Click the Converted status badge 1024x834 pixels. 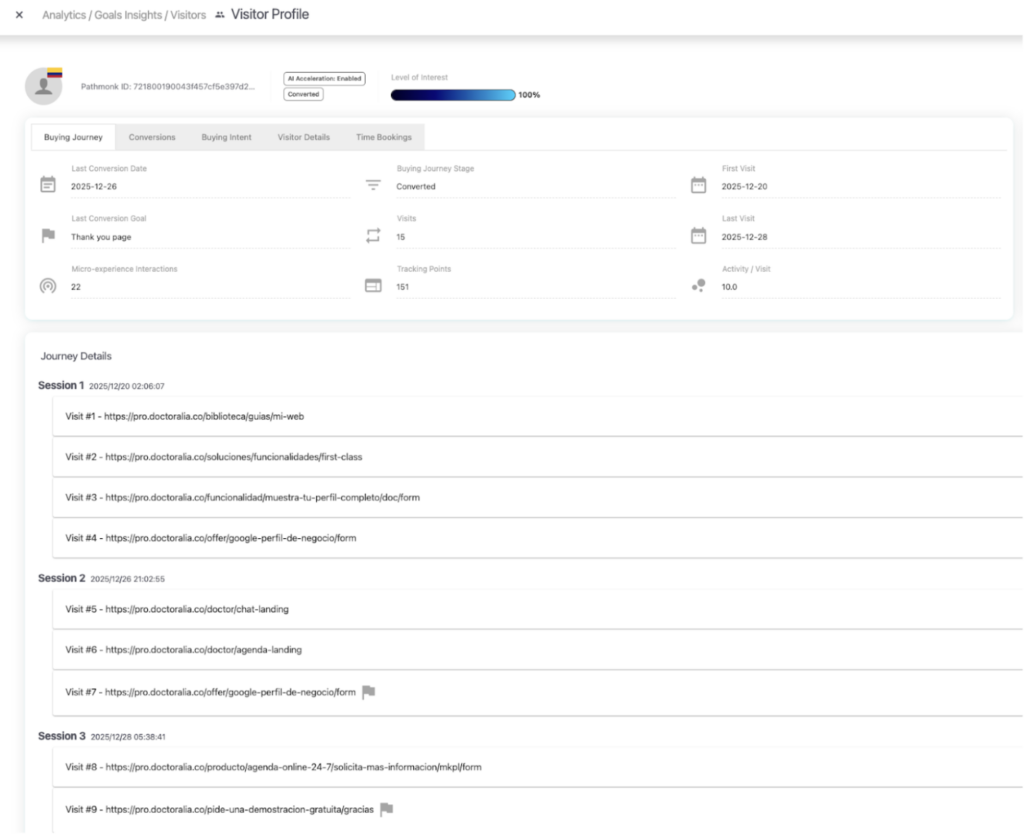click(302, 94)
